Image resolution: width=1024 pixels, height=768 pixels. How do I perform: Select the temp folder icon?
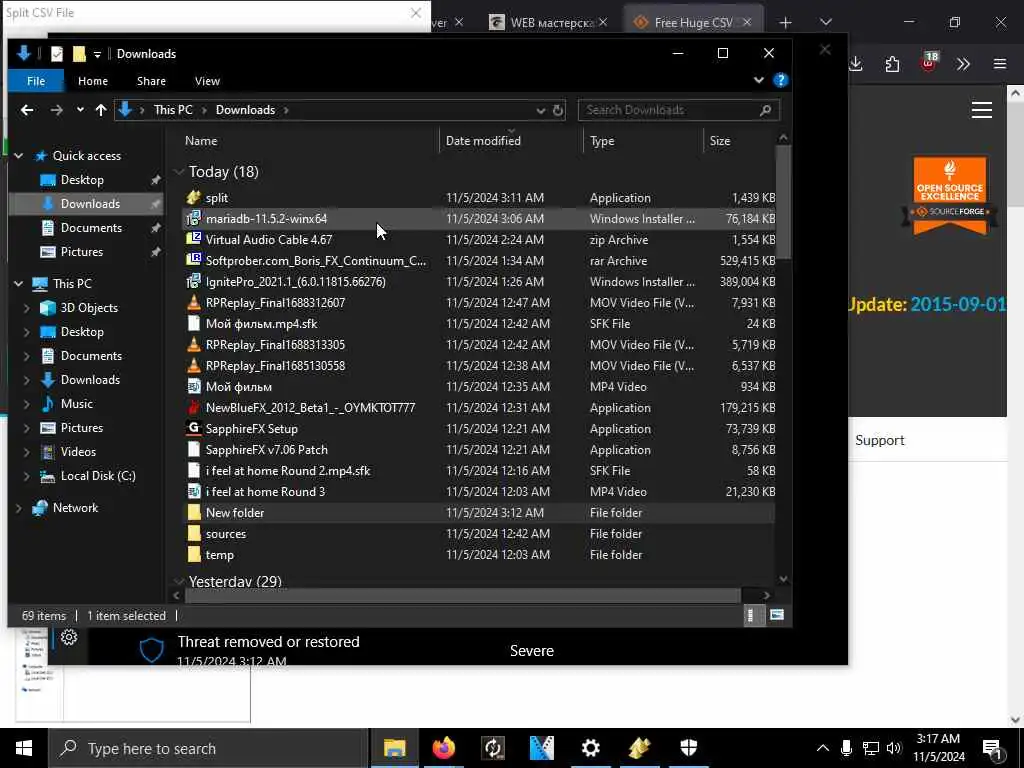193,554
